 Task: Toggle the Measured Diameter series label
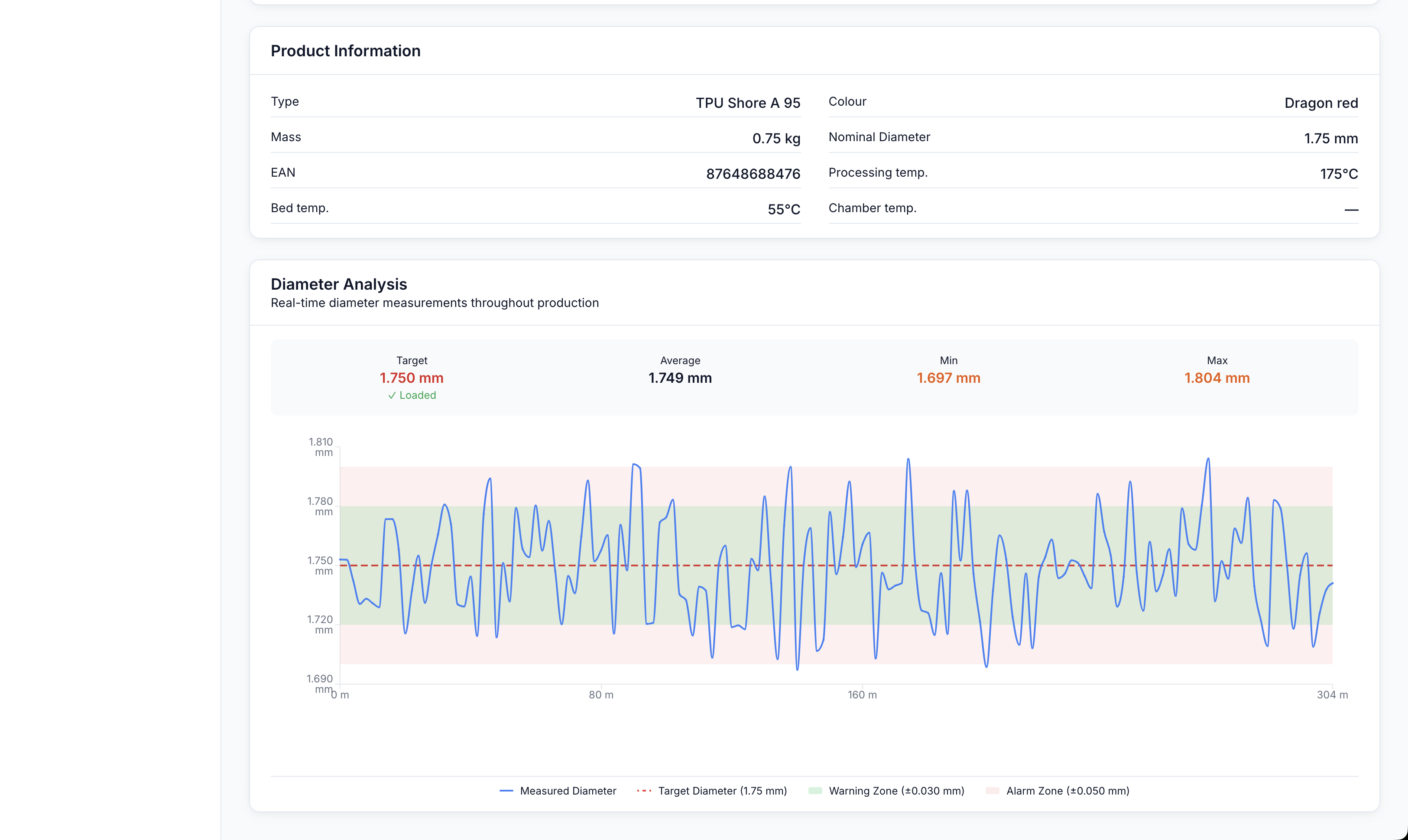(568, 791)
